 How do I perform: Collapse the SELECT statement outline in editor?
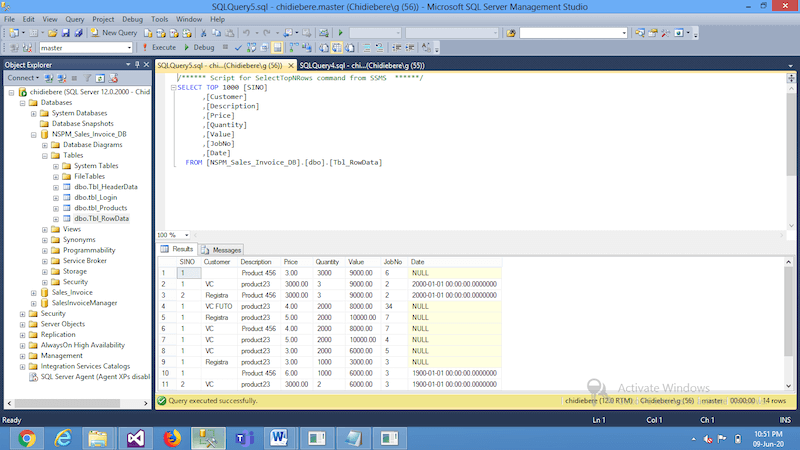click(173, 88)
